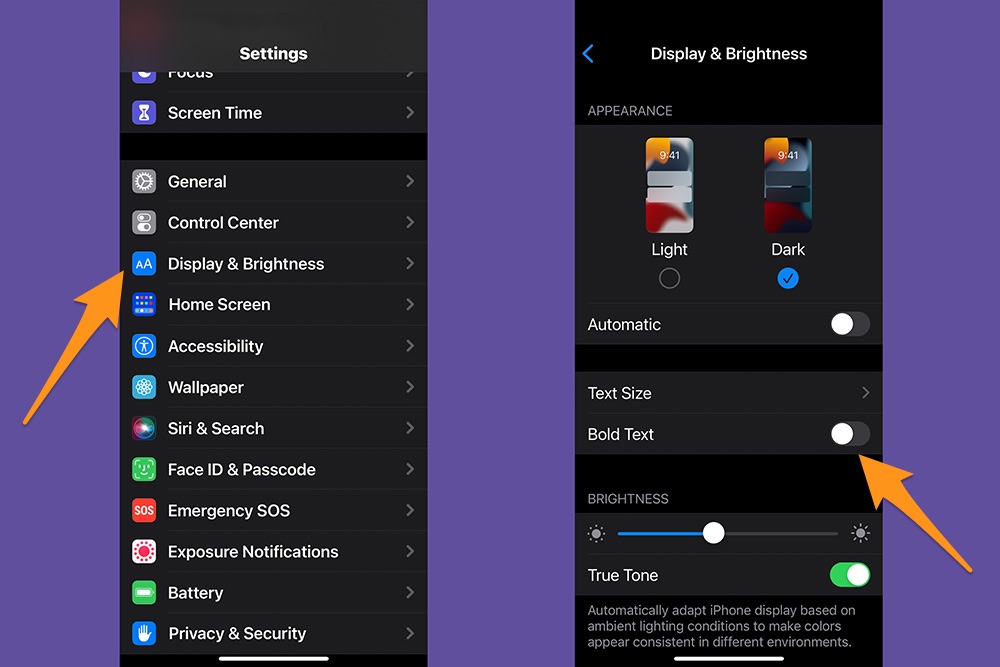Open the Exposure Notifications menu item
Screen dimensions: 1000x667
tap(253, 552)
